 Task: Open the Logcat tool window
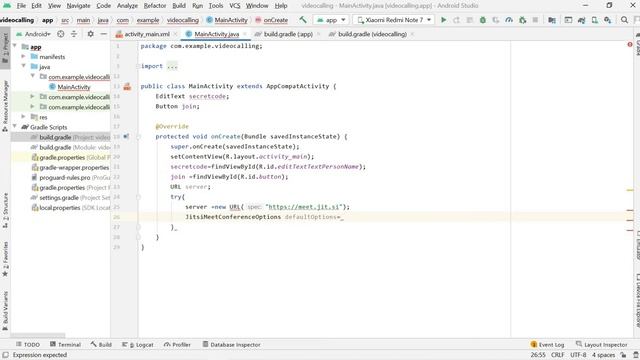[x=138, y=344]
